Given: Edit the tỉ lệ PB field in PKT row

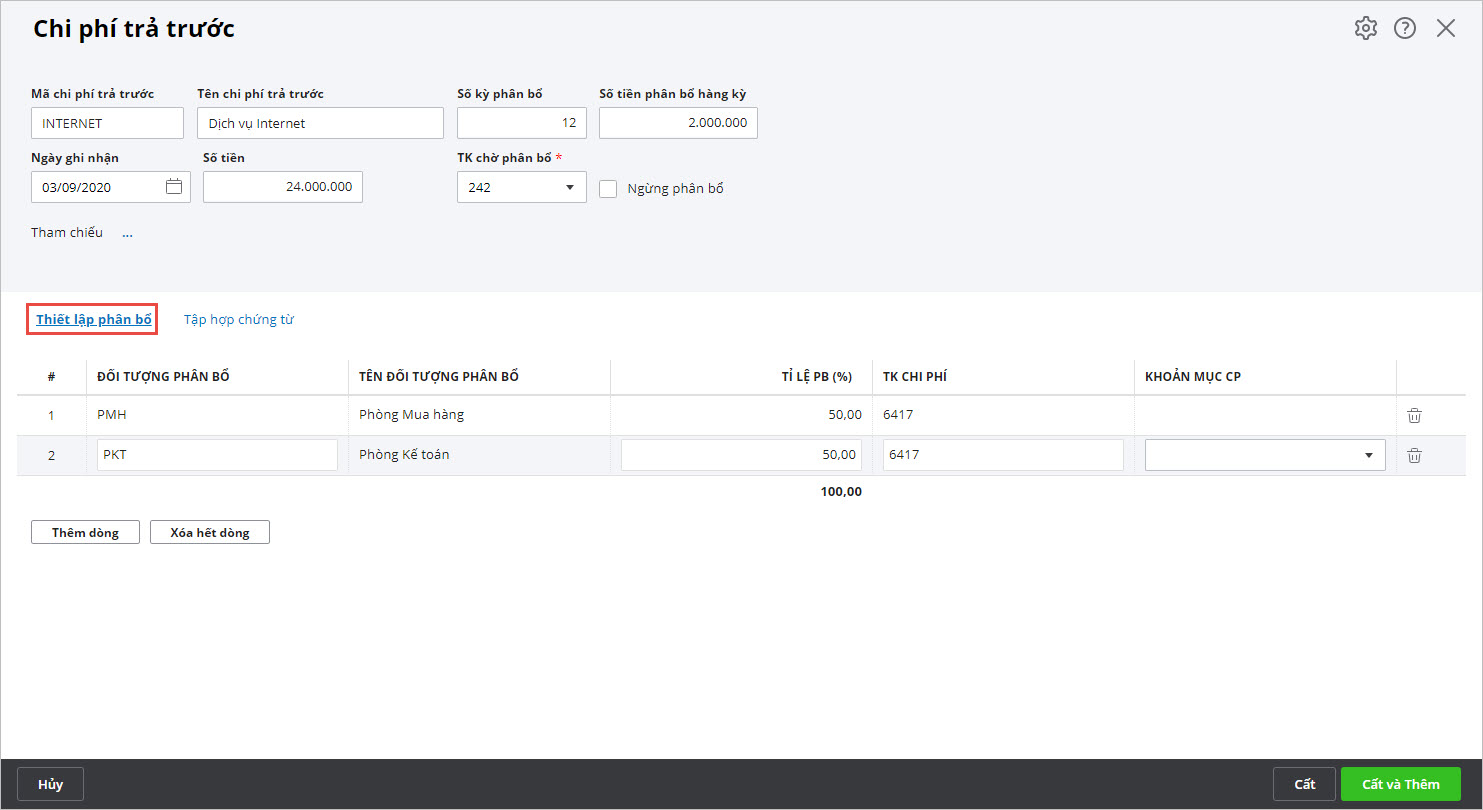Looking at the screenshot, I should coord(741,455).
